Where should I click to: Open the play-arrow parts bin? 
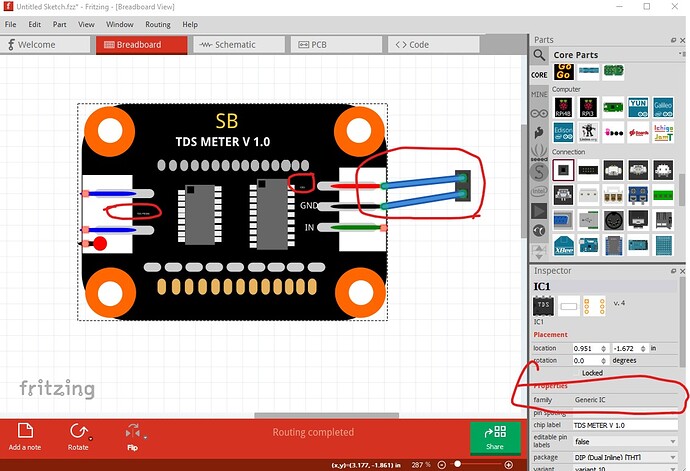539,211
